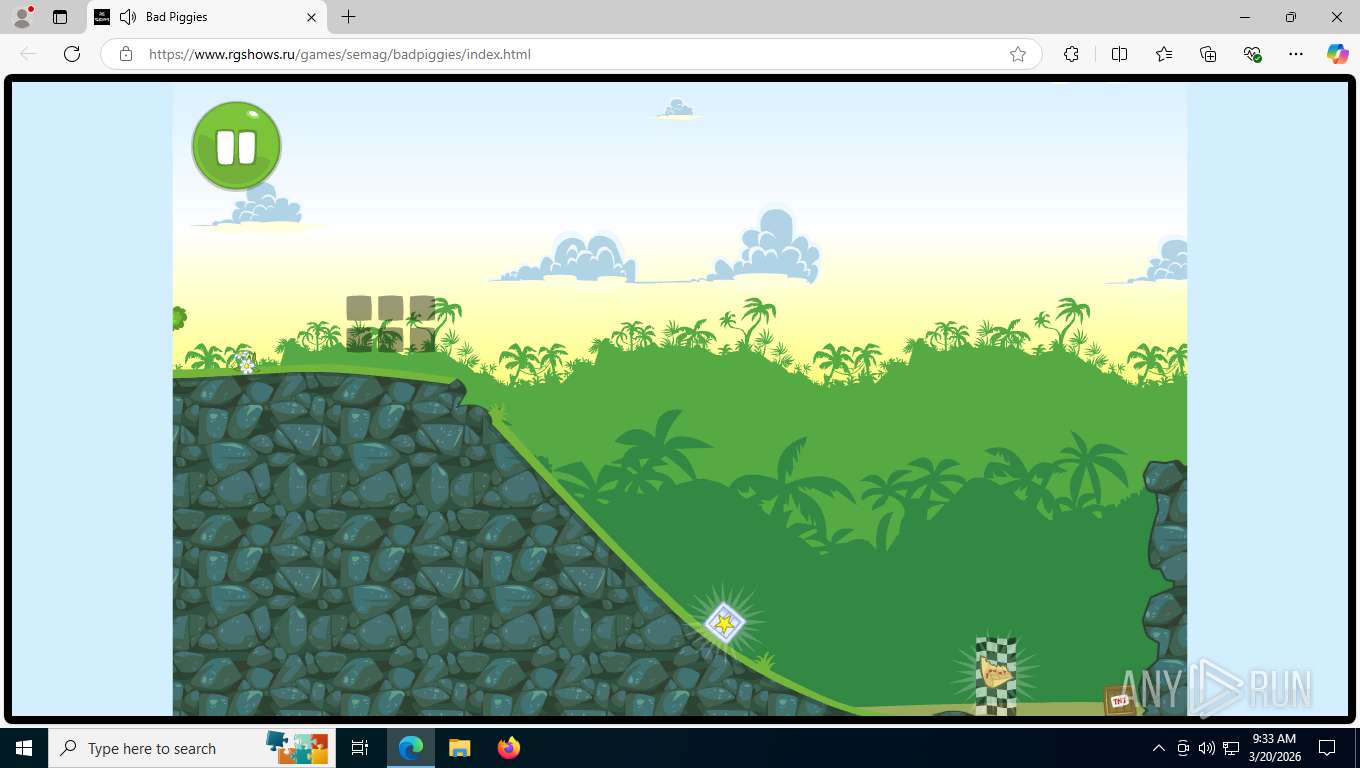Image resolution: width=1360 pixels, height=768 pixels.
Task: Click the white daisy flower on hilltop
Action: pos(246,363)
